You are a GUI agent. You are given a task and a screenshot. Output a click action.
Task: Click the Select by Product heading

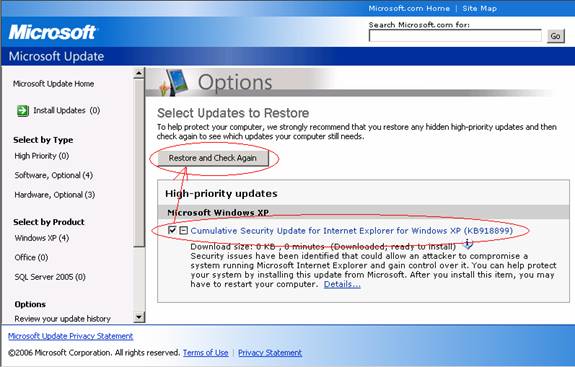click(49, 222)
